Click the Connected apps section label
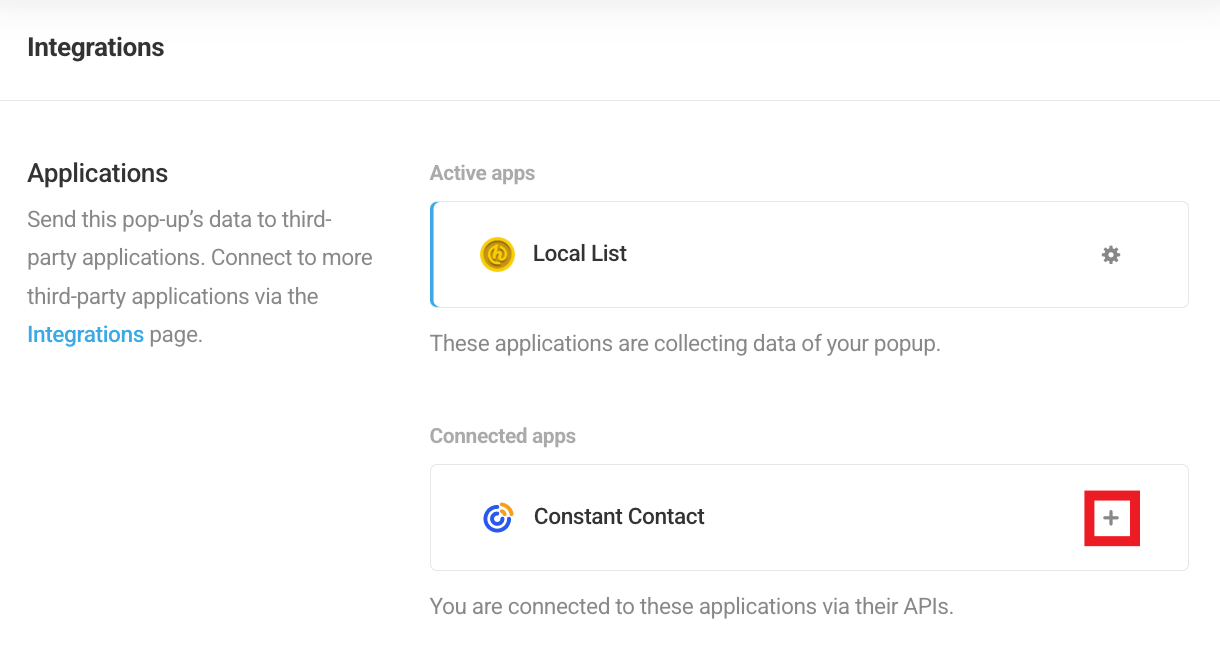The width and height of the screenshot is (1220, 668). (x=503, y=435)
